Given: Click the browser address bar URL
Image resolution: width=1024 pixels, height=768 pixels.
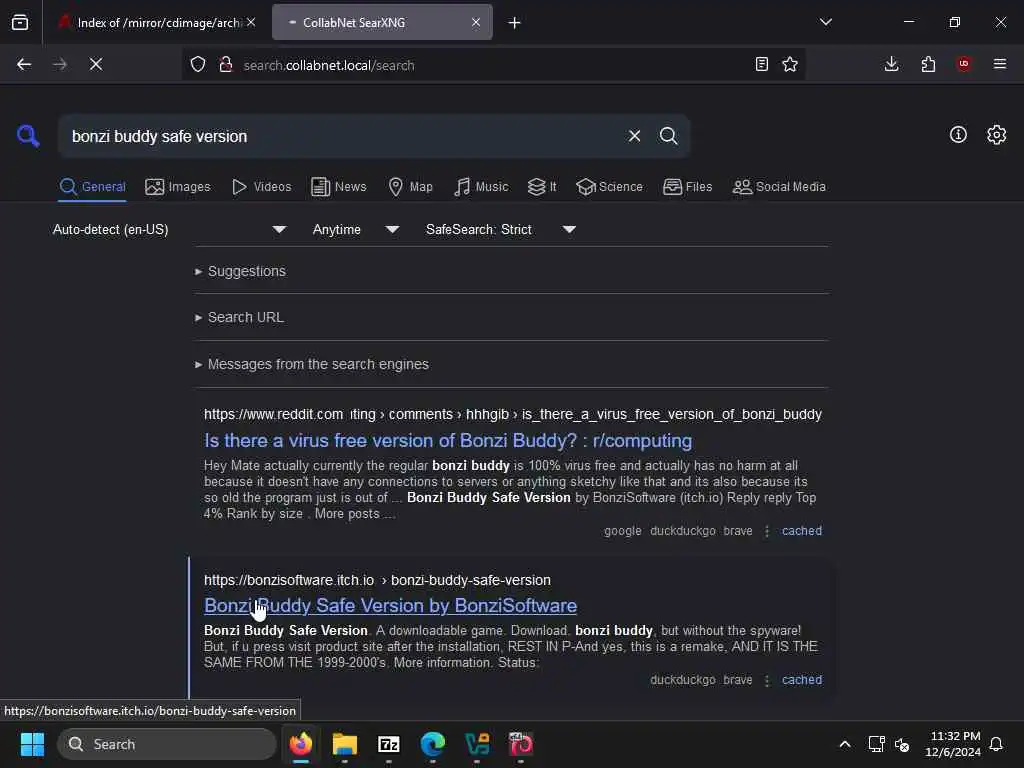Looking at the screenshot, I should pos(328,65).
